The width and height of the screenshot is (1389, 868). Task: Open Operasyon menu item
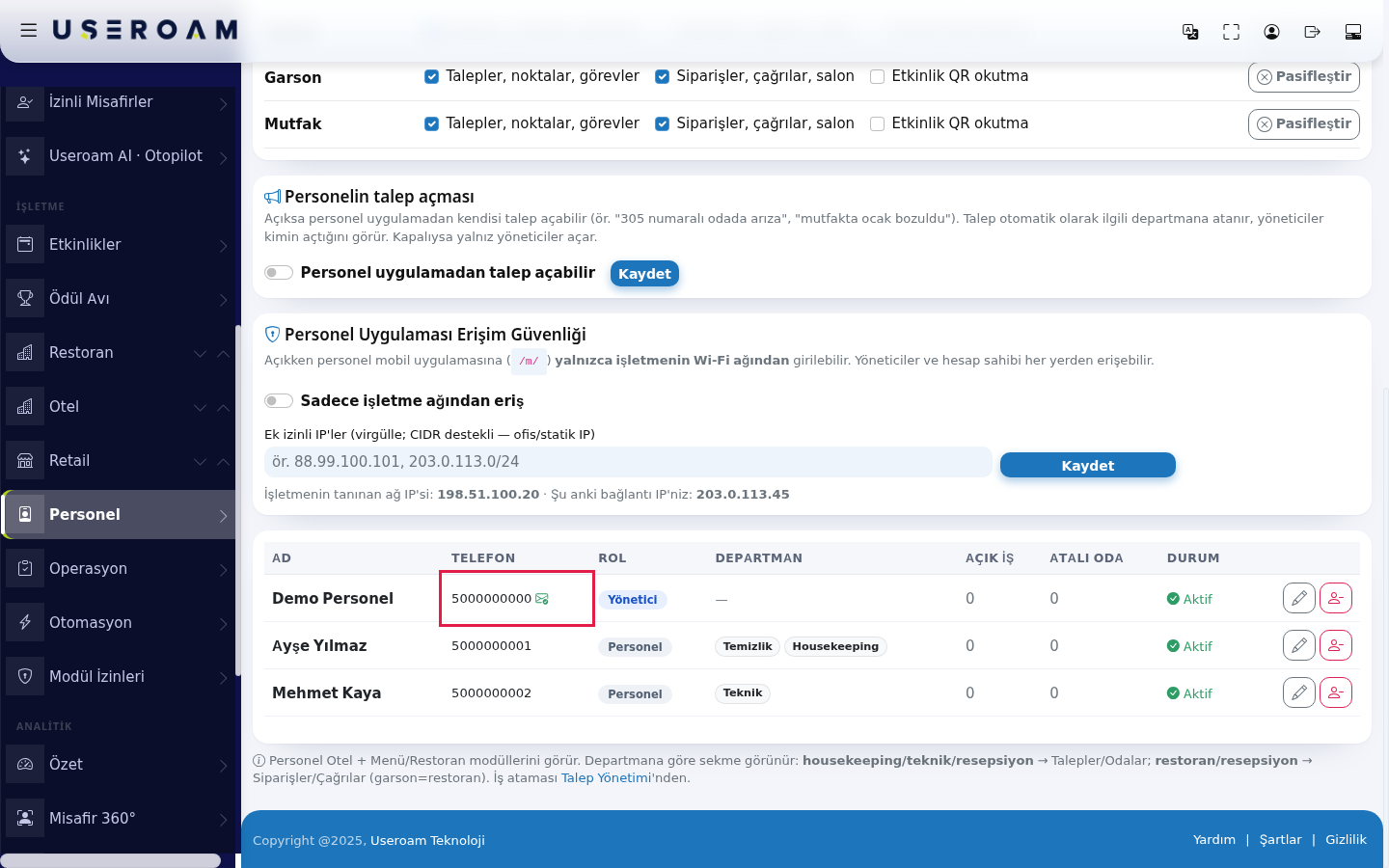[120, 569]
